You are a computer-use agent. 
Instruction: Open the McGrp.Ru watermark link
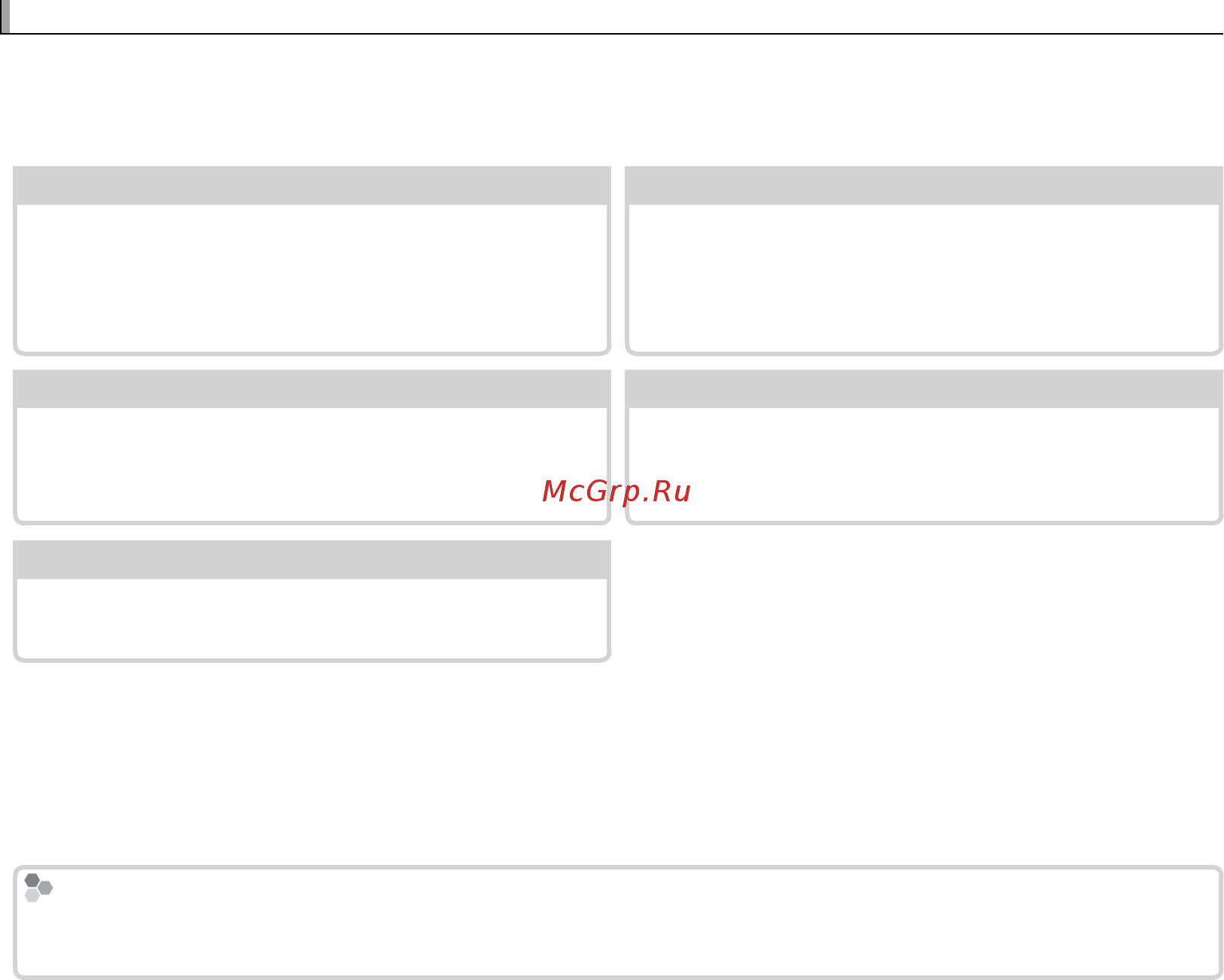(616, 491)
